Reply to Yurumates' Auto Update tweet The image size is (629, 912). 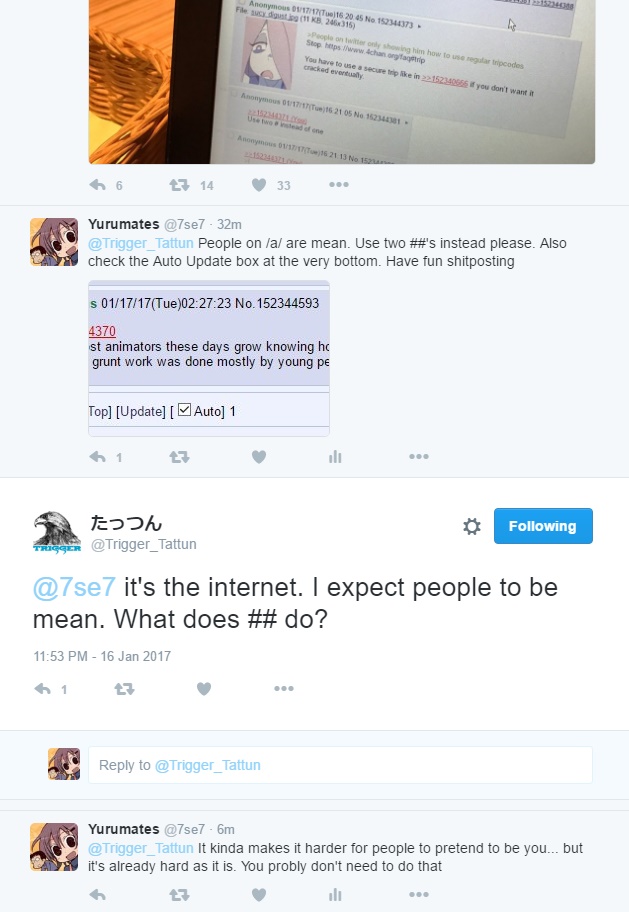(x=98, y=457)
